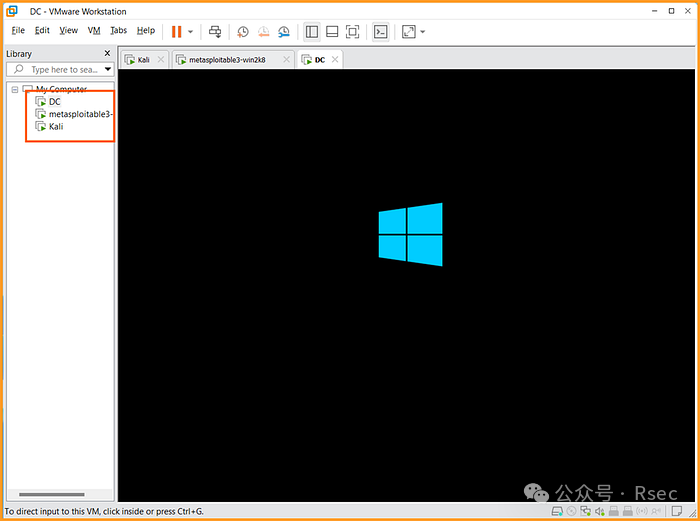Image resolution: width=700 pixels, height=521 pixels.
Task: Collapse the My Computer tree node
Action: [x=15, y=89]
